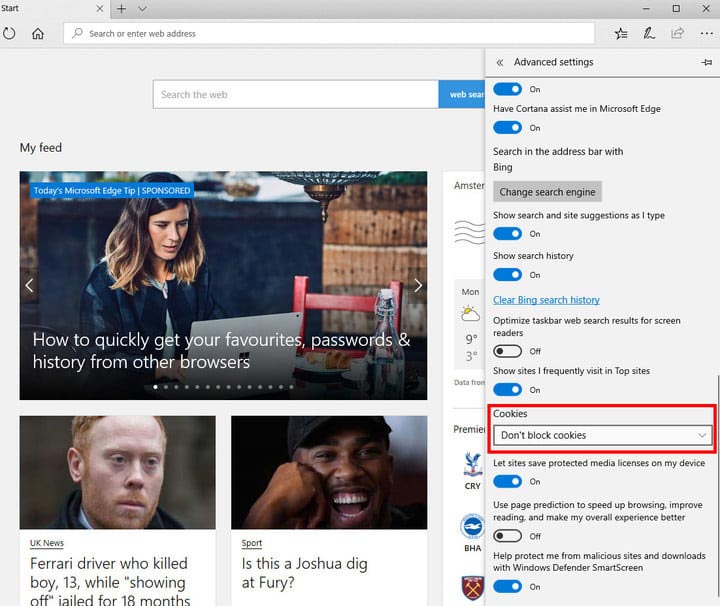This screenshot has height=606, width=720.
Task: Toggle Show search and site suggestions
Action: [x=507, y=234]
